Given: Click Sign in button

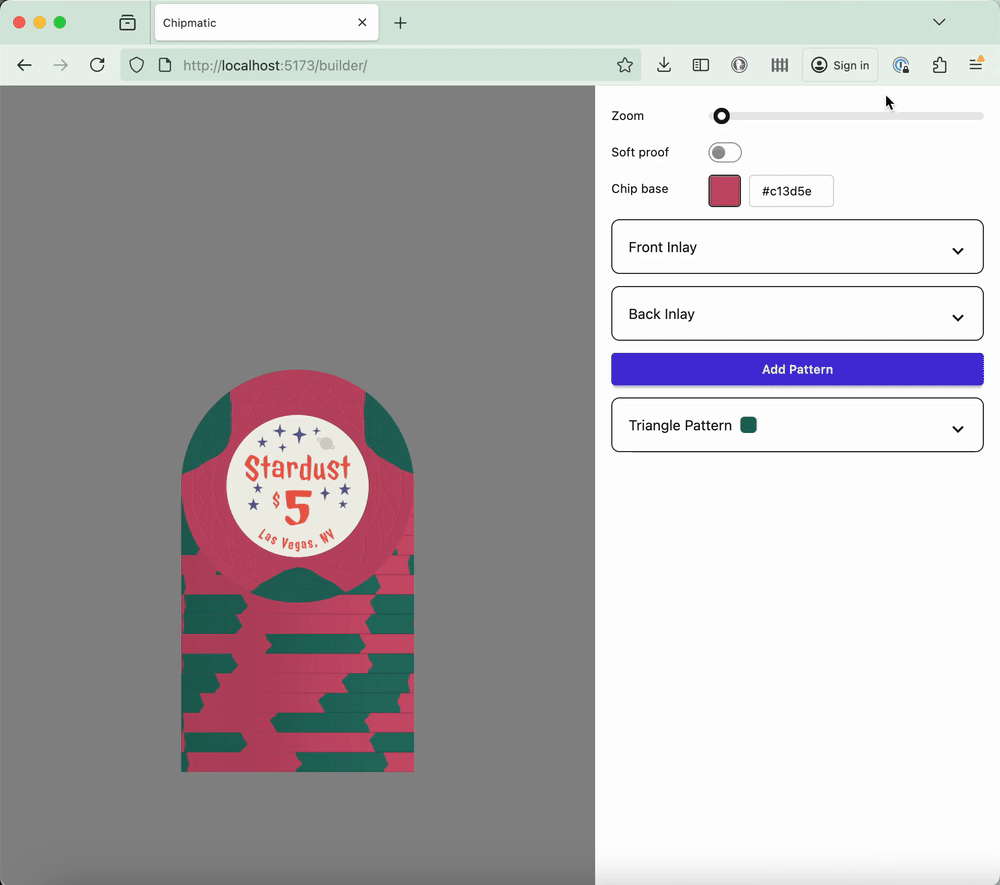Looking at the screenshot, I should point(840,65).
